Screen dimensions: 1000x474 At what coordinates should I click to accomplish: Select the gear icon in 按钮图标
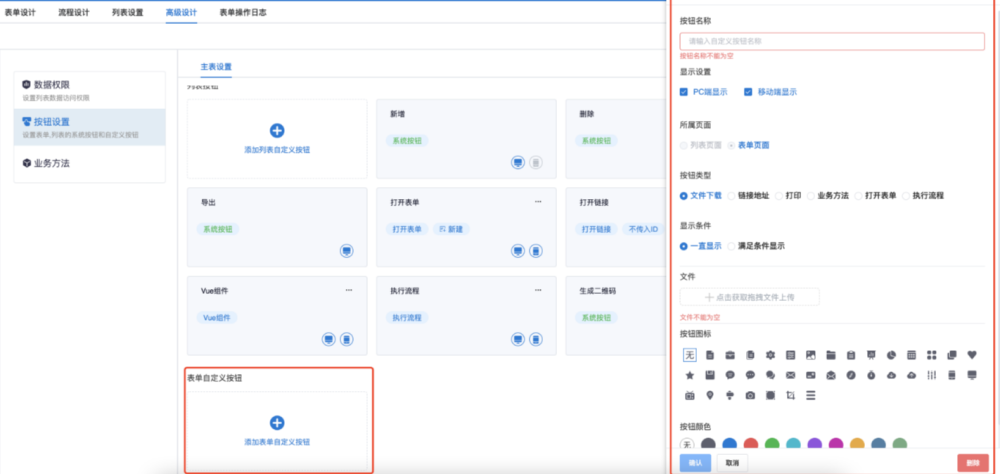coord(770,355)
